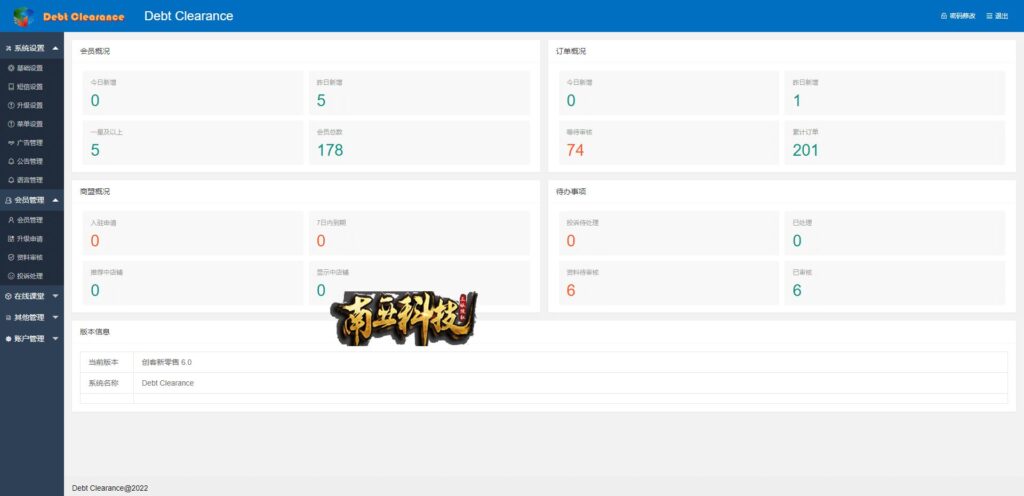Open 升级设置 in the sidebar
This screenshot has width=1024, height=496.
coord(26,105)
